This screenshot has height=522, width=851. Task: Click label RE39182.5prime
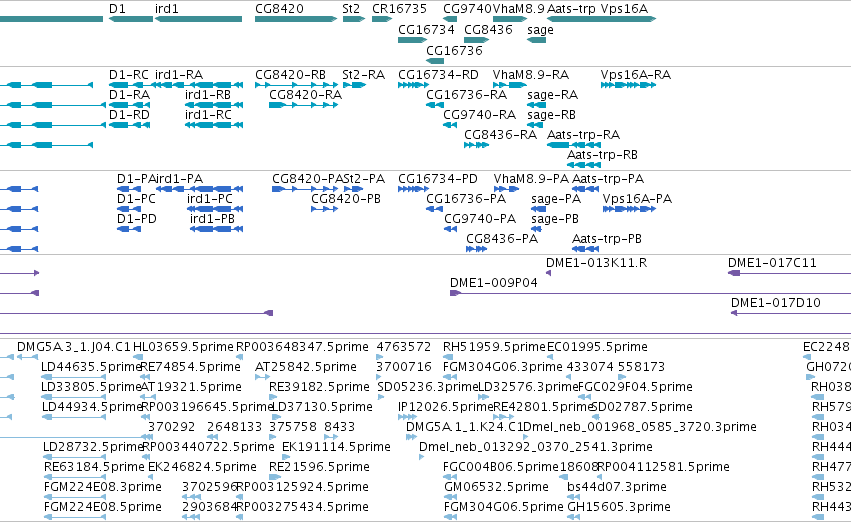(319, 387)
